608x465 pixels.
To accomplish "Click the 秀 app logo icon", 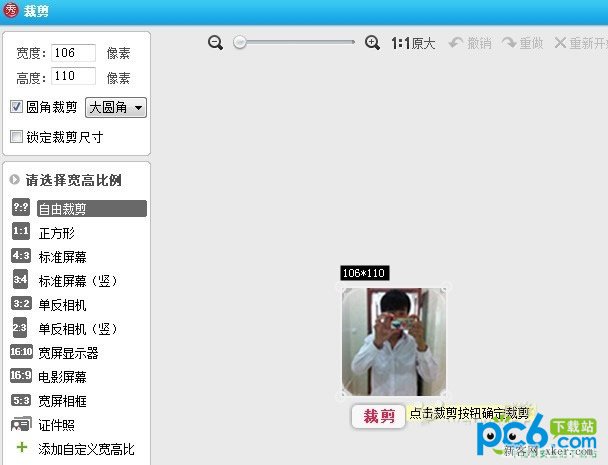I will pyautogui.click(x=10, y=10).
